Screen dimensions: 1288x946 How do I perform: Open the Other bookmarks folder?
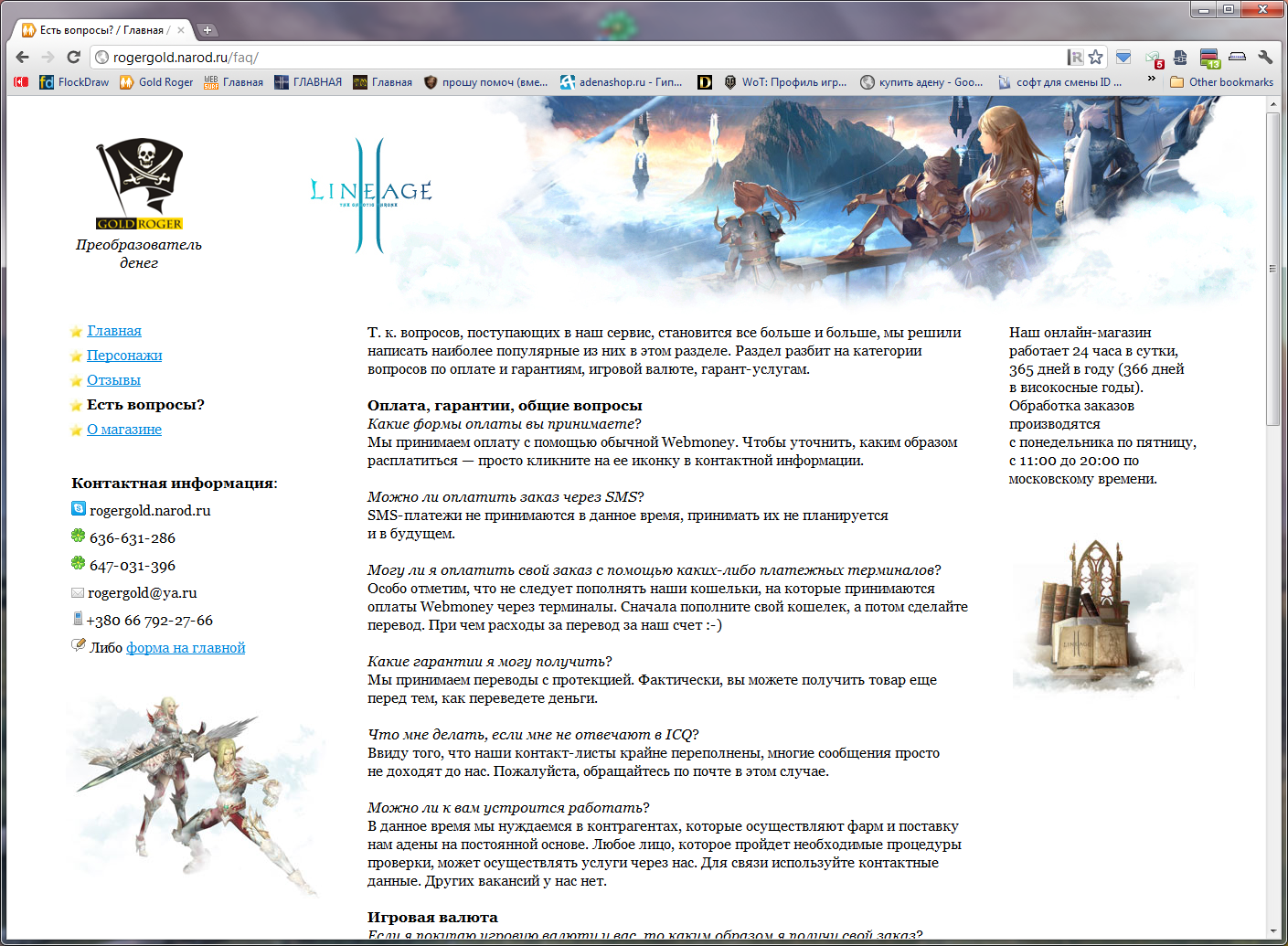[1221, 82]
